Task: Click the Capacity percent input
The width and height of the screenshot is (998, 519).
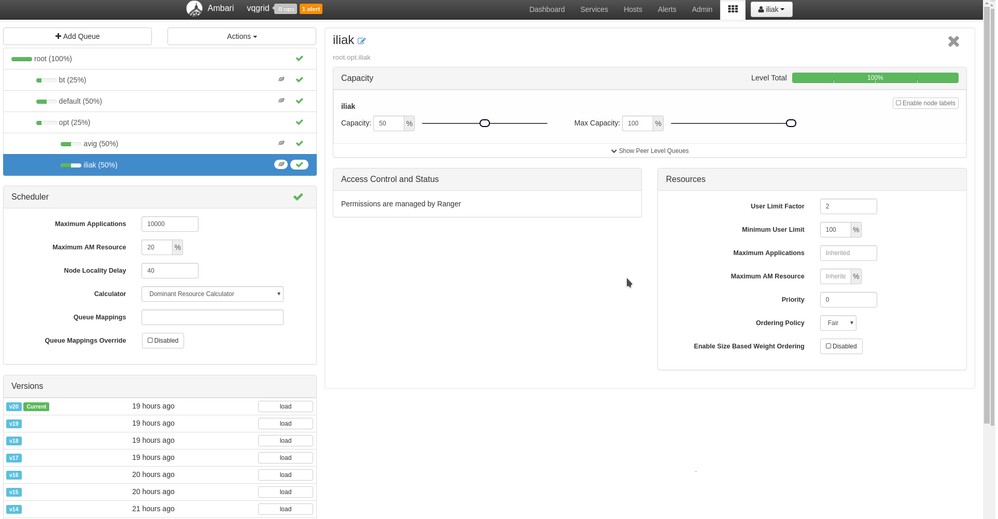Action: (x=388, y=123)
